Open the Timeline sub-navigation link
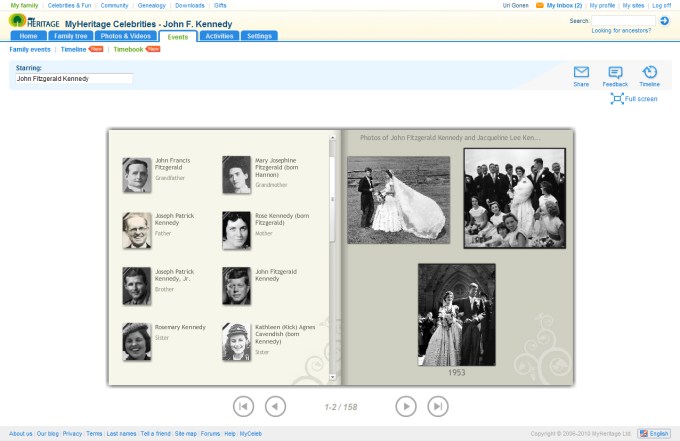Image resolution: width=680 pixels, height=441 pixels. [x=73, y=48]
